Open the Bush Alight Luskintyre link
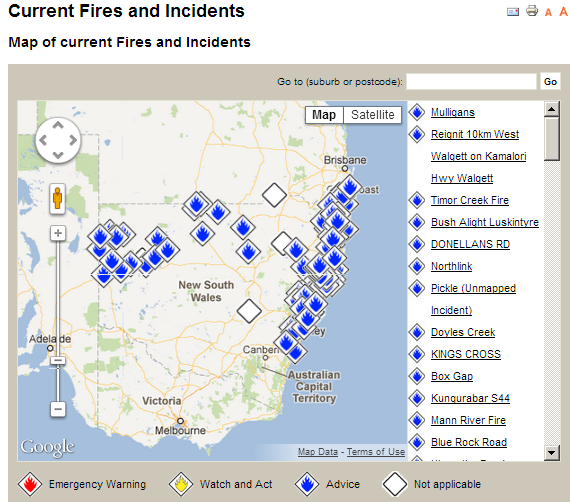Viewport: 570px width, 502px height. click(x=485, y=222)
